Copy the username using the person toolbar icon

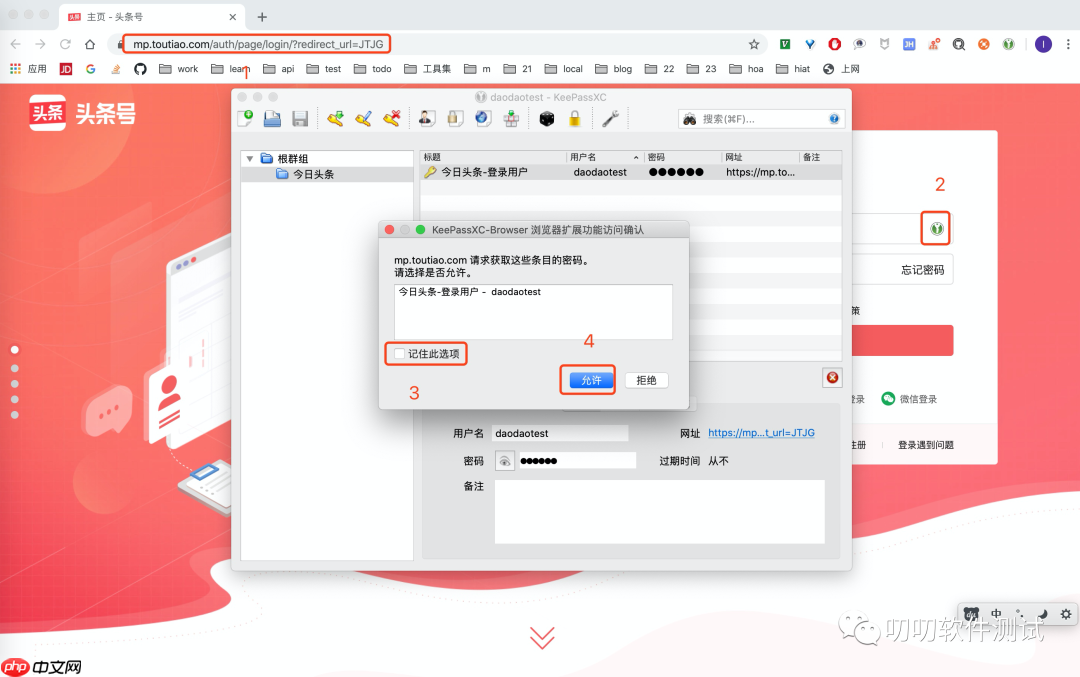pyautogui.click(x=426, y=118)
